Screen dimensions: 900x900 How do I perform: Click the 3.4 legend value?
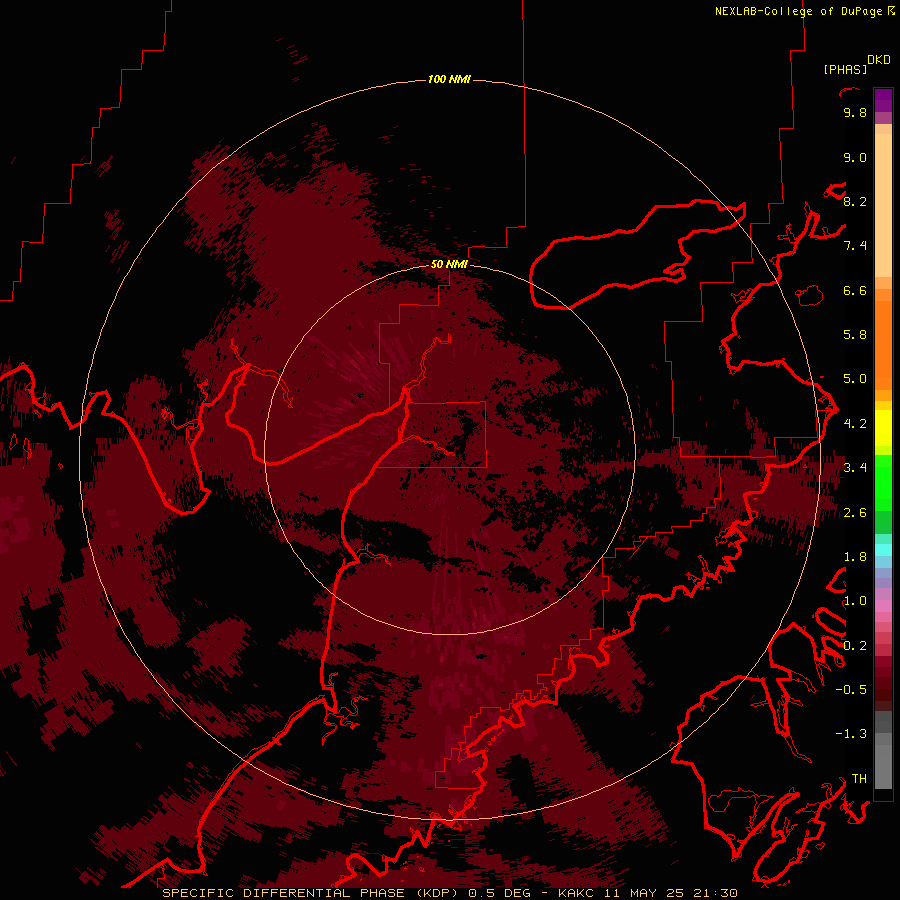pyautogui.click(x=855, y=468)
